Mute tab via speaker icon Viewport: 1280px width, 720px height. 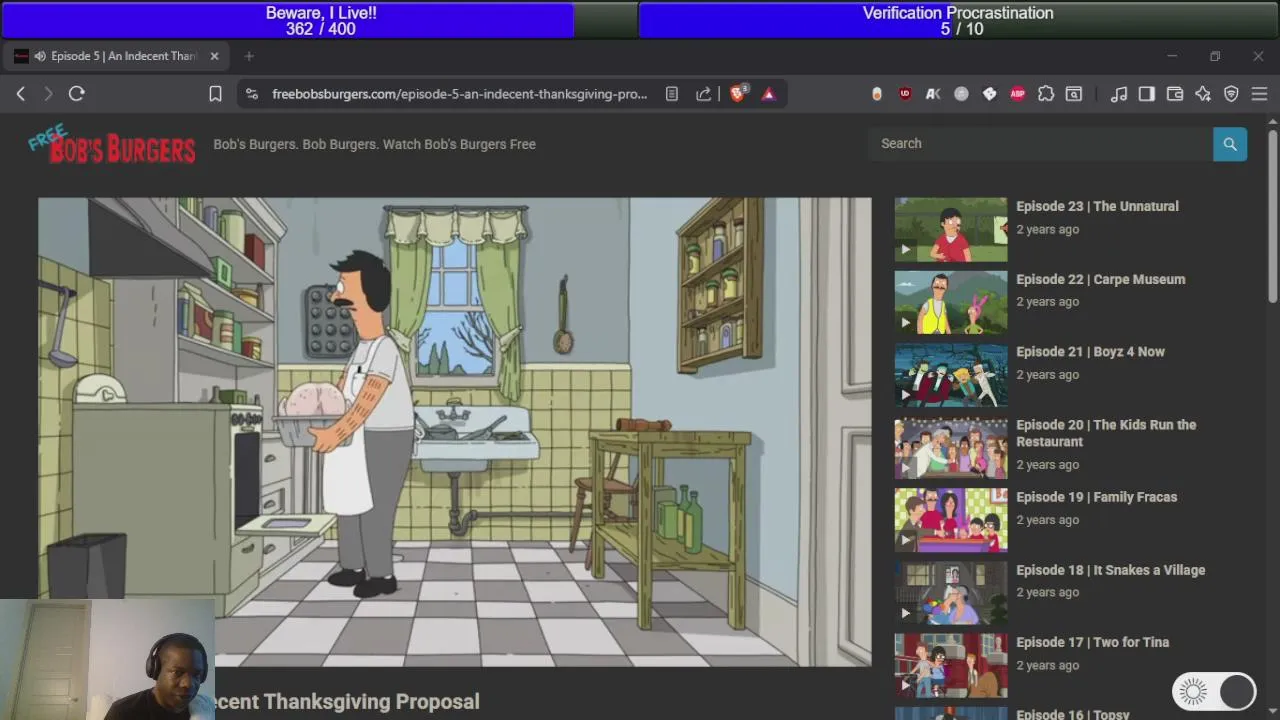pyautogui.click(x=40, y=56)
